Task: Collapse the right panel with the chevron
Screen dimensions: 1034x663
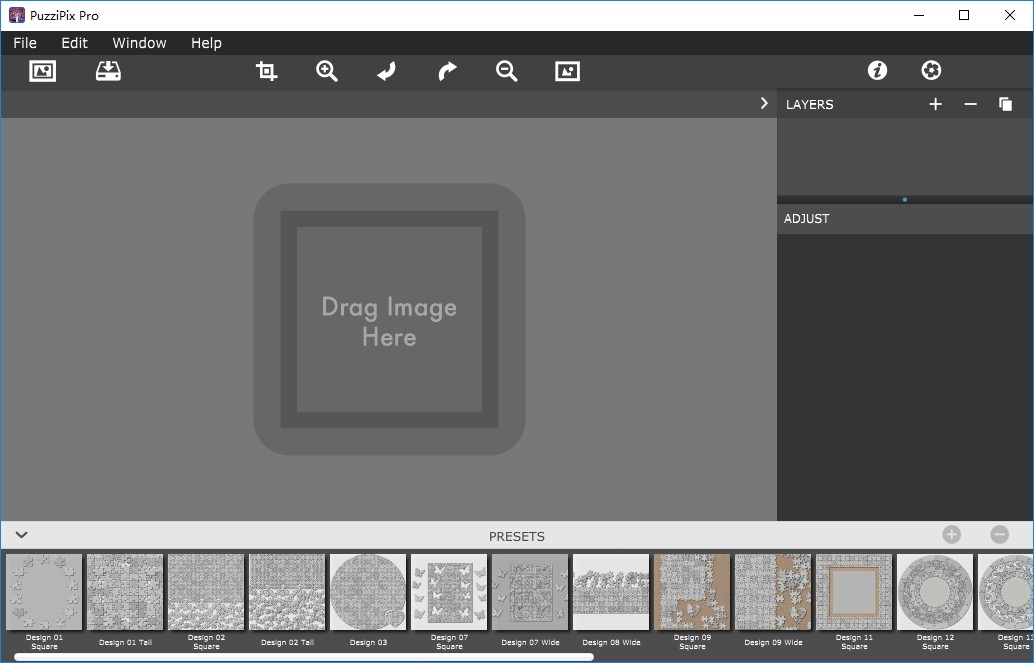Action: point(764,104)
